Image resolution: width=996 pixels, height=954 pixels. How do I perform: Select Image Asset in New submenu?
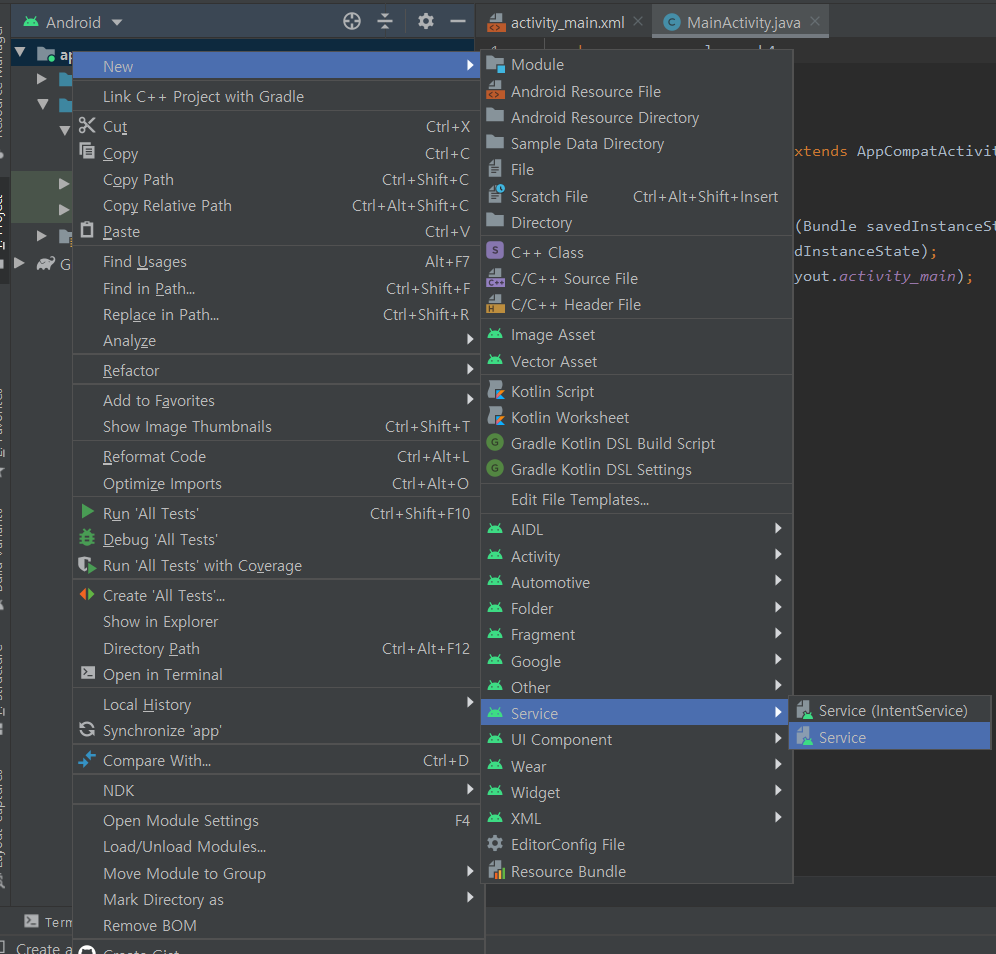(x=636, y=335)
